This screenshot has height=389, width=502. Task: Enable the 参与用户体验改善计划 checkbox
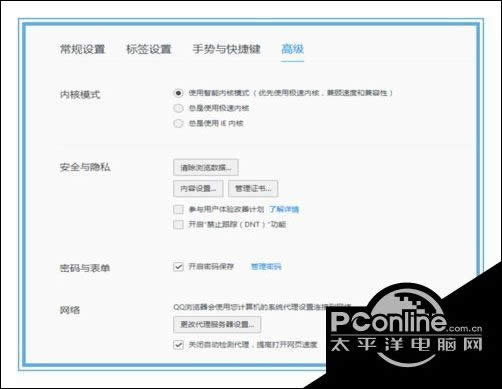coord(178,209)
